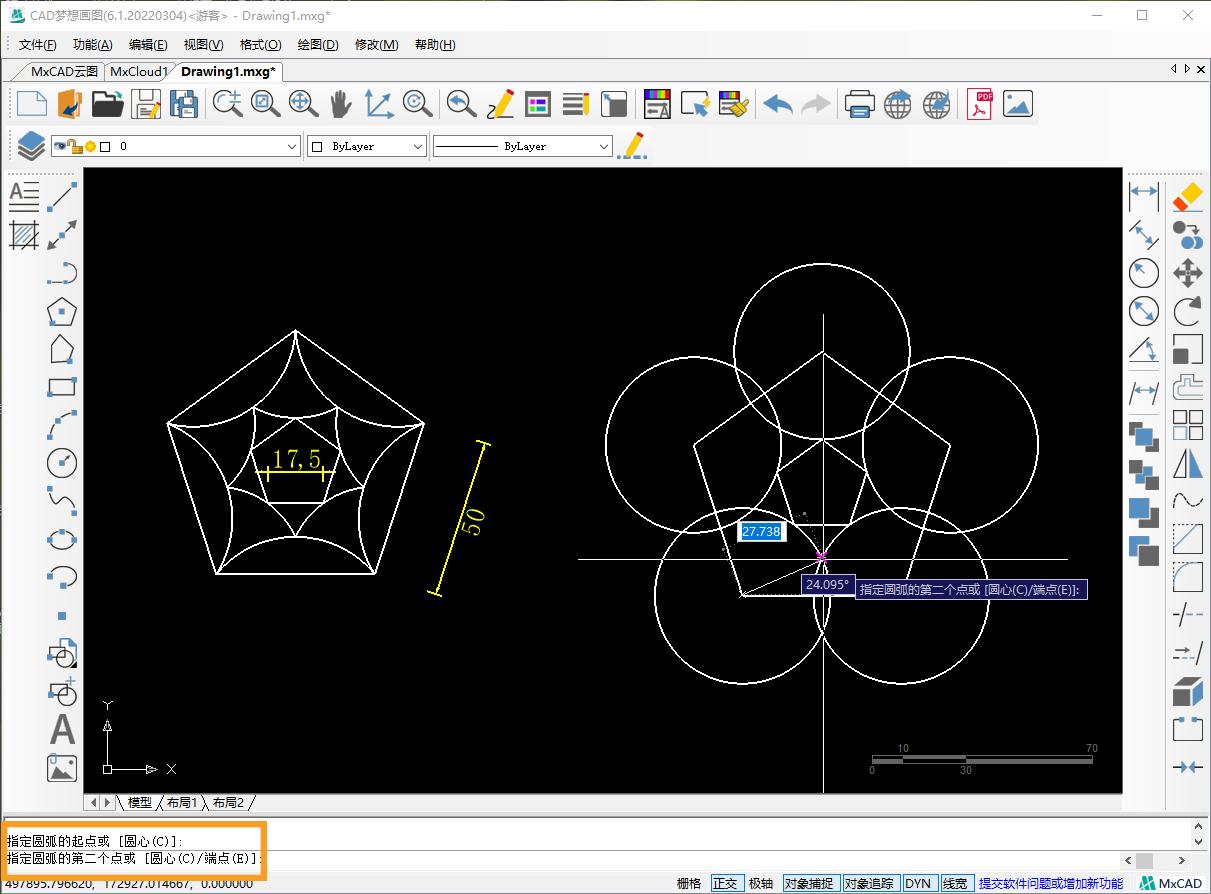Click the Print icon in toolbar
Viewport: 1211px width, 894px height.
coord(859,104)
